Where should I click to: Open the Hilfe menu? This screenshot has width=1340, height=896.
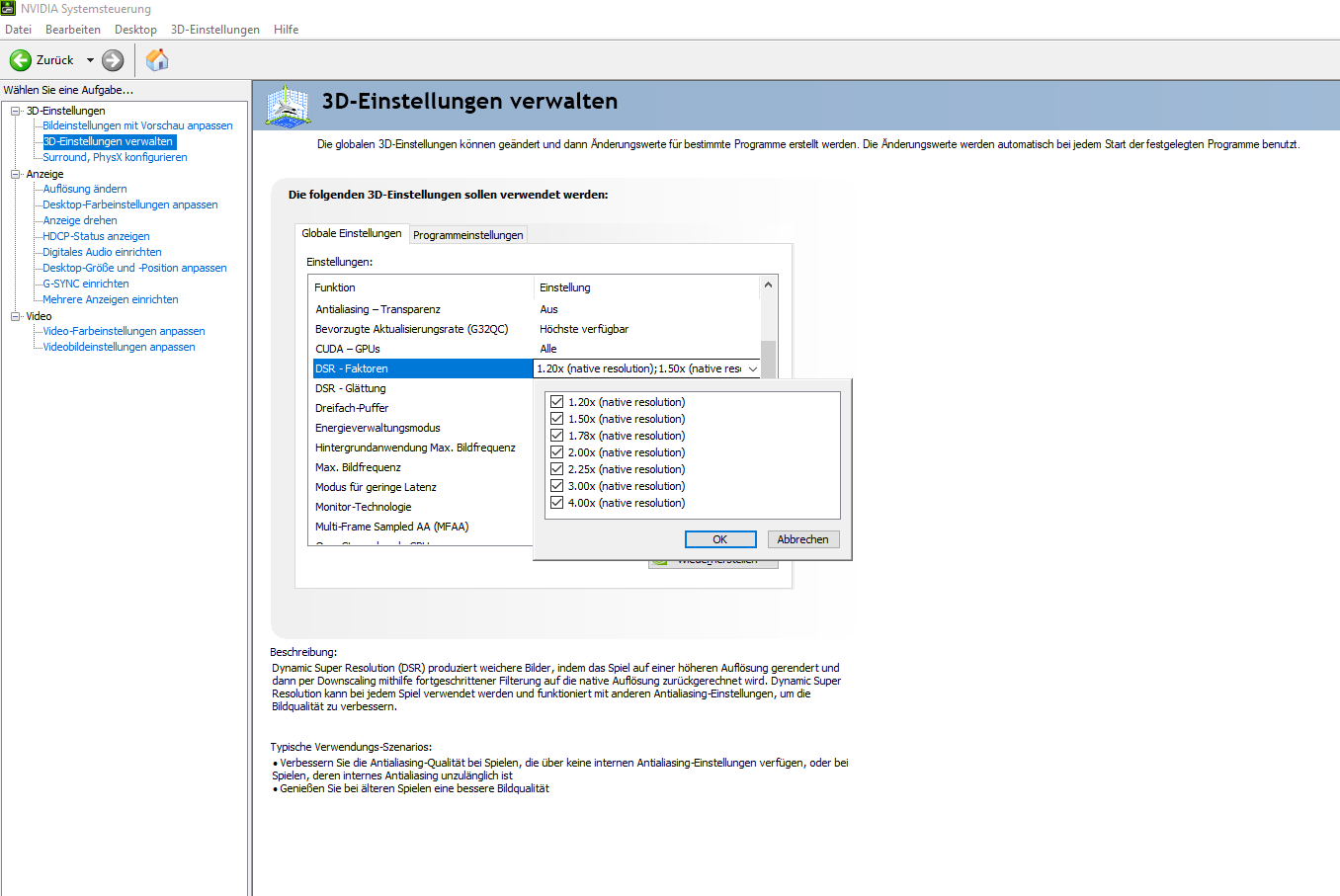click(287, 30)
